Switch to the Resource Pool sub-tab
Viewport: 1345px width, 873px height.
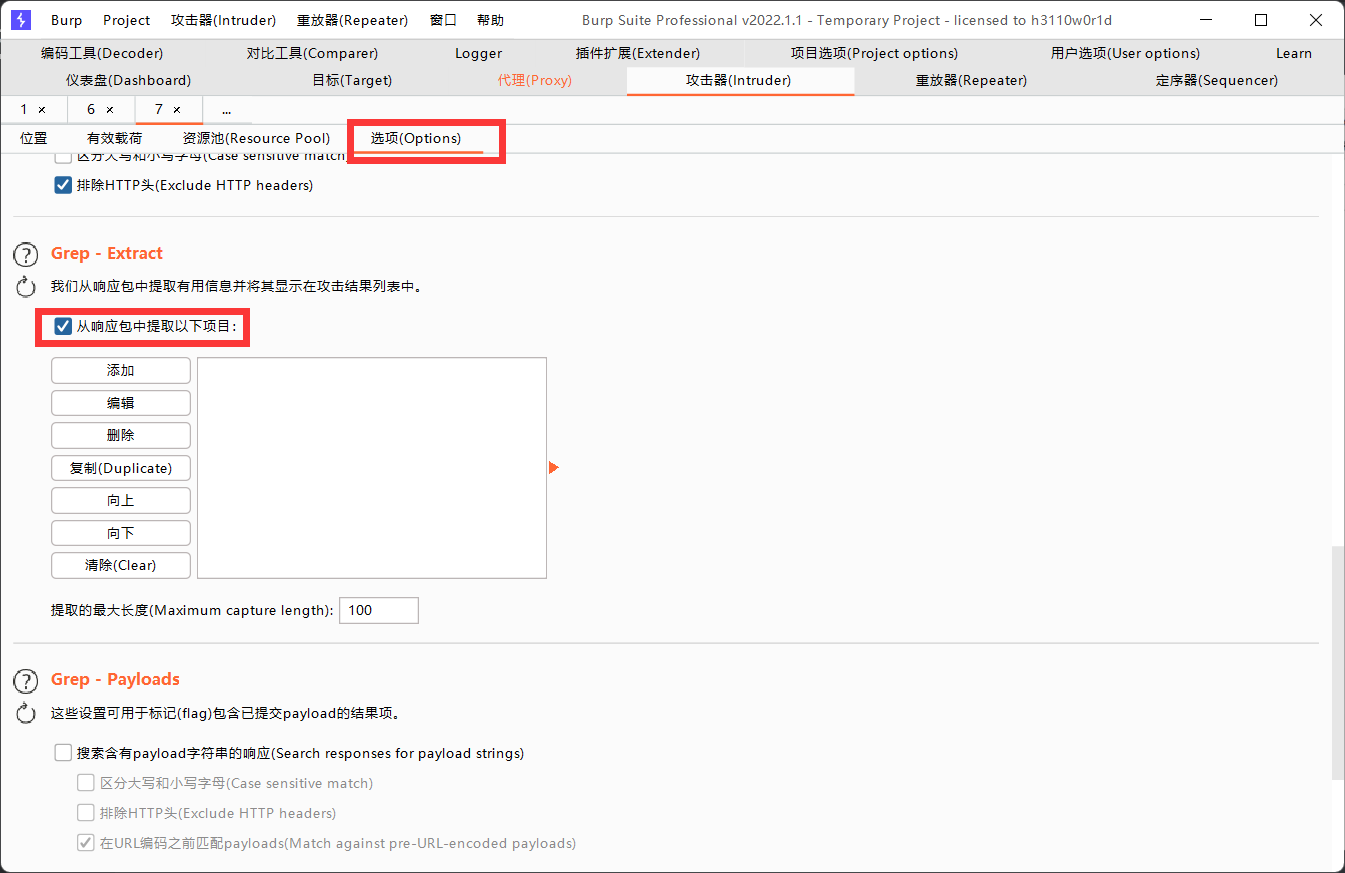256,139
